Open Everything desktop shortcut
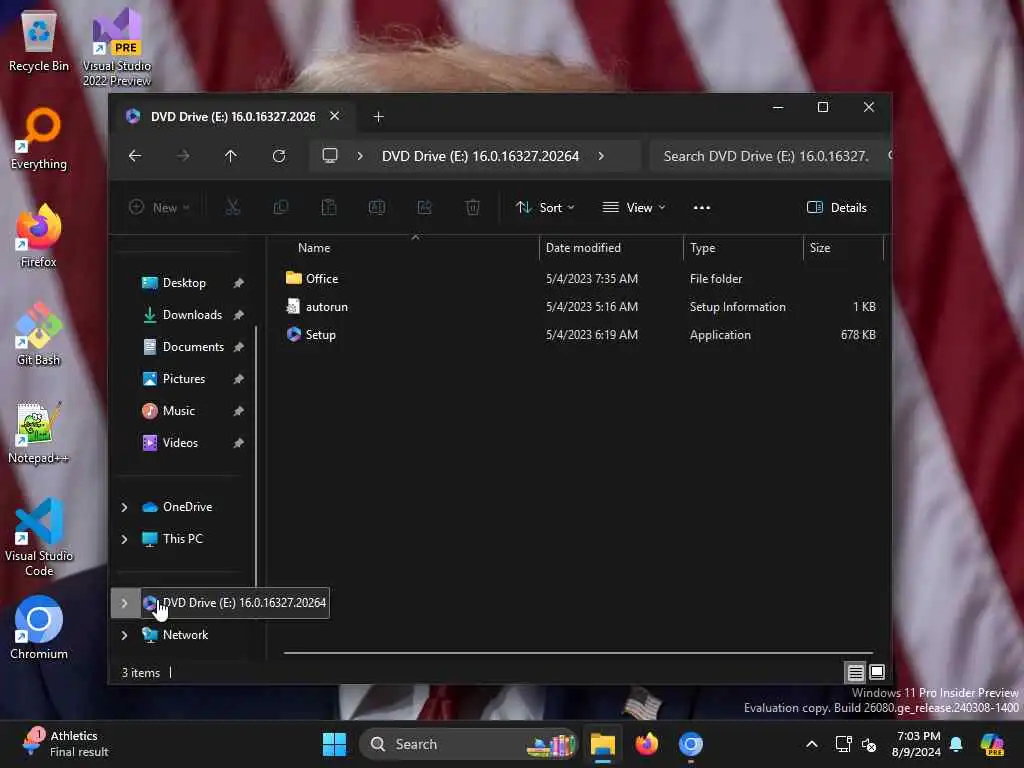Image resolution: width=1024 pixels, height=768 pixels. tap(39, 140)
